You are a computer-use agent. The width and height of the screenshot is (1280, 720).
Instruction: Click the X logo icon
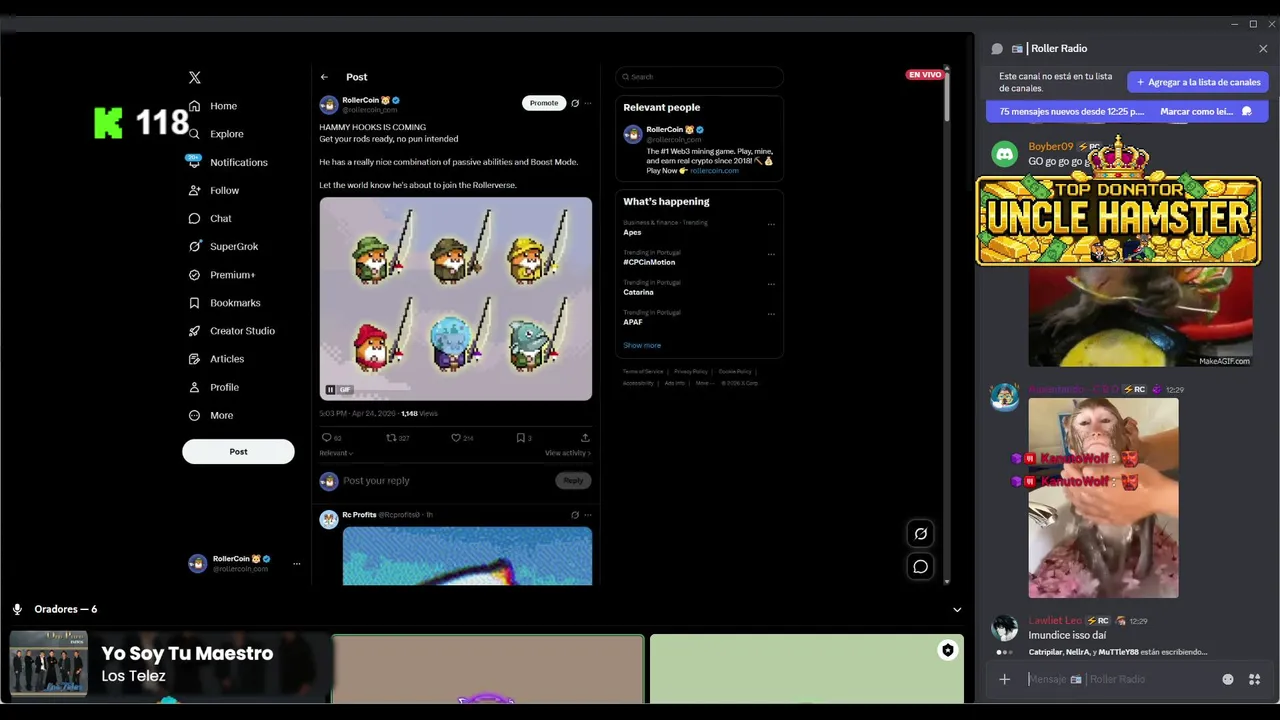click(x=195, y=77)
